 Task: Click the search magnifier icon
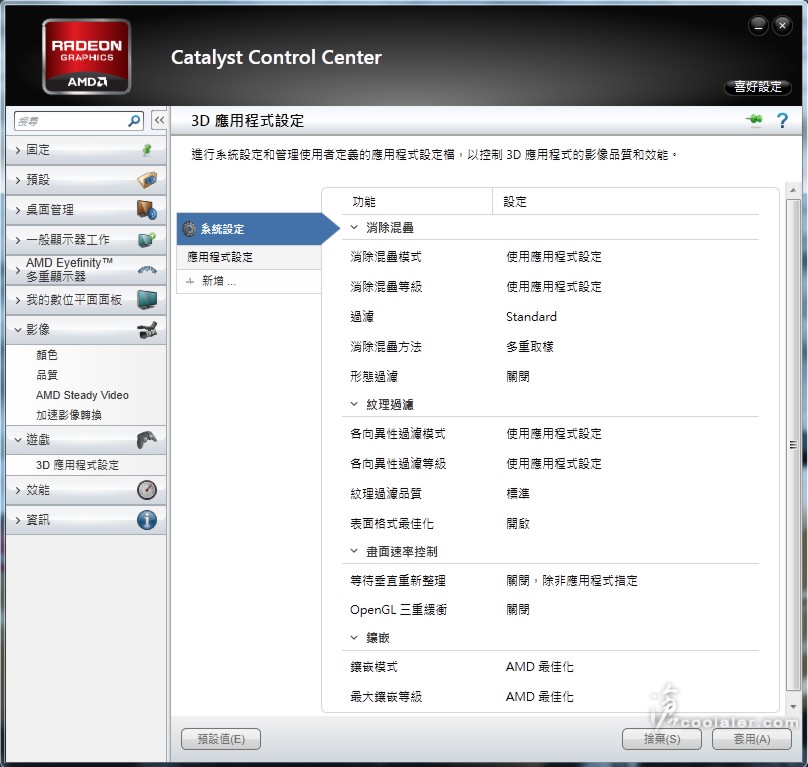(x=134, y=121)
